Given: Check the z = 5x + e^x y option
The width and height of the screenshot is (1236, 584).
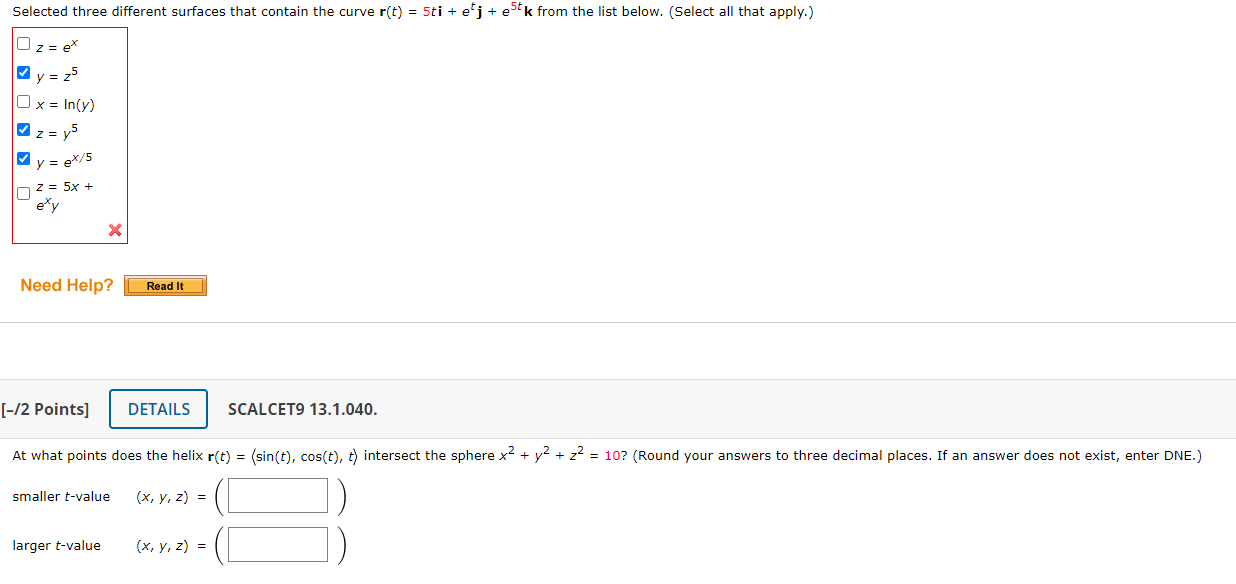Looking at the screenshot, I should tap(22, 193).
